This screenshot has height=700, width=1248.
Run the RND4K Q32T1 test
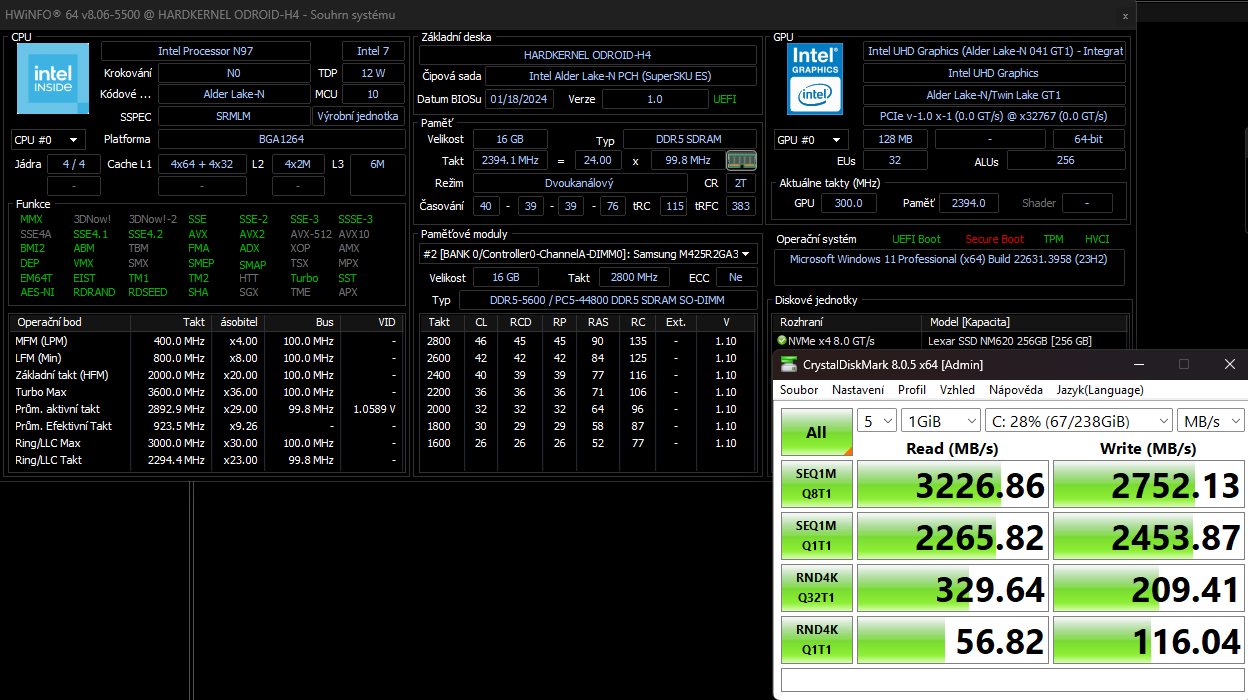coord(816,589)
